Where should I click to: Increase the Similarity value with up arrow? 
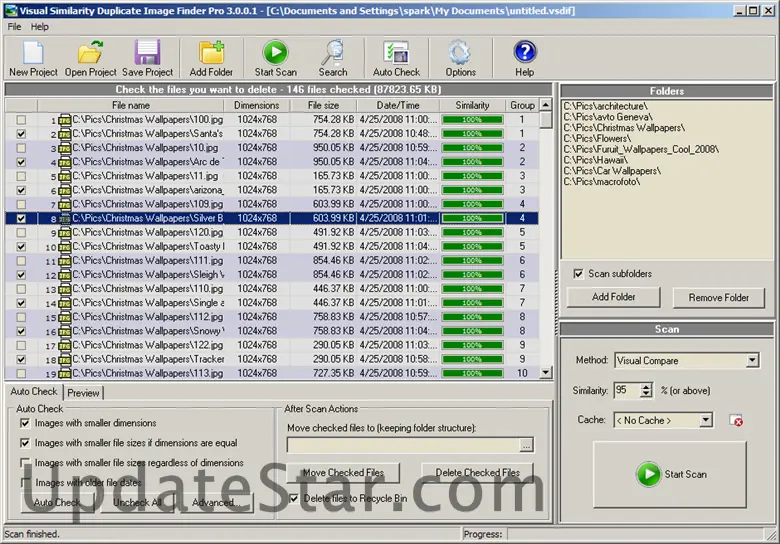click(646, 387)
